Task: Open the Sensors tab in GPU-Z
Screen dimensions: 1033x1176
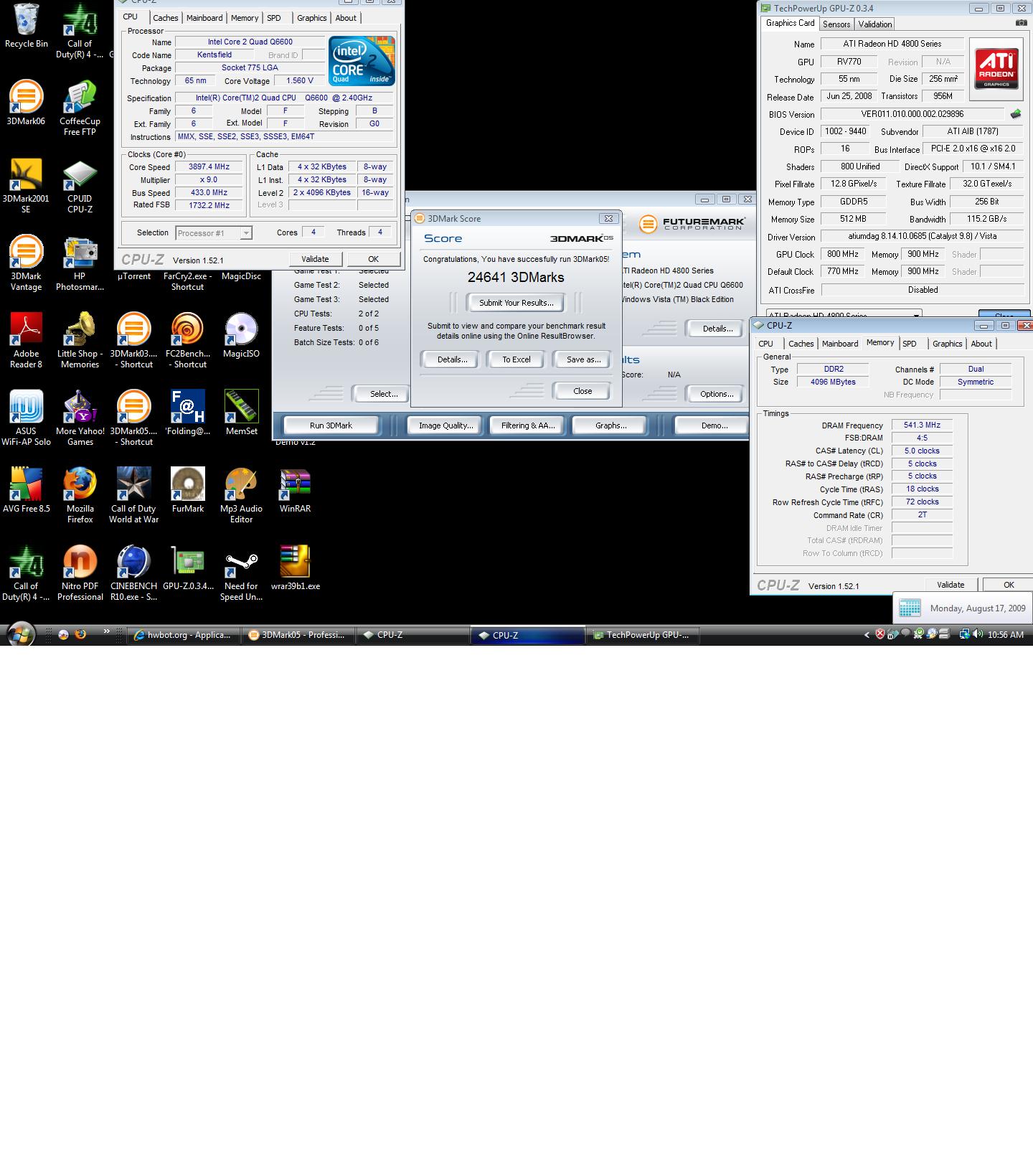Action: (x=836, y=24)
